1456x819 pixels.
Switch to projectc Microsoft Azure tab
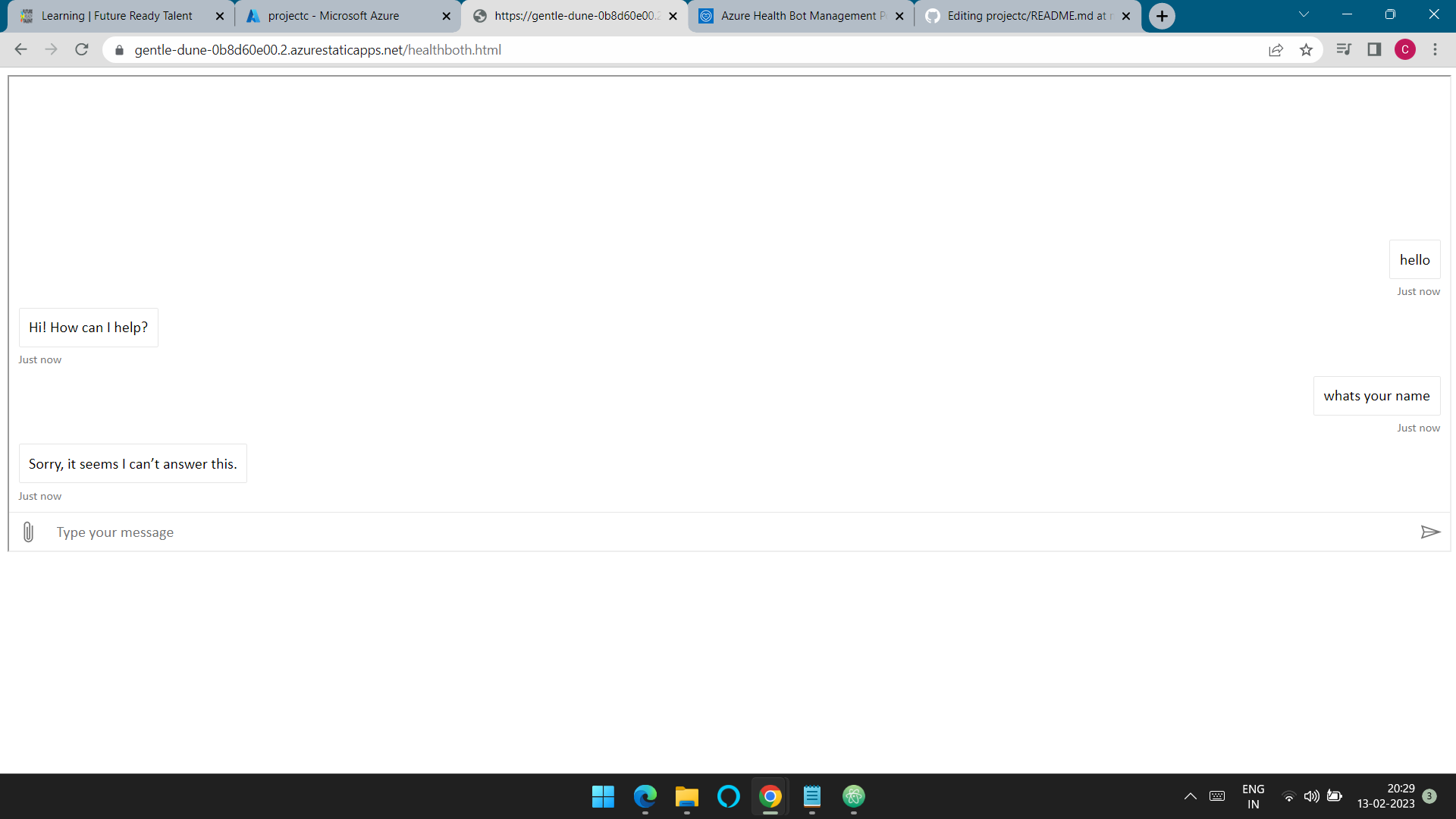click(x=334, y=16)
